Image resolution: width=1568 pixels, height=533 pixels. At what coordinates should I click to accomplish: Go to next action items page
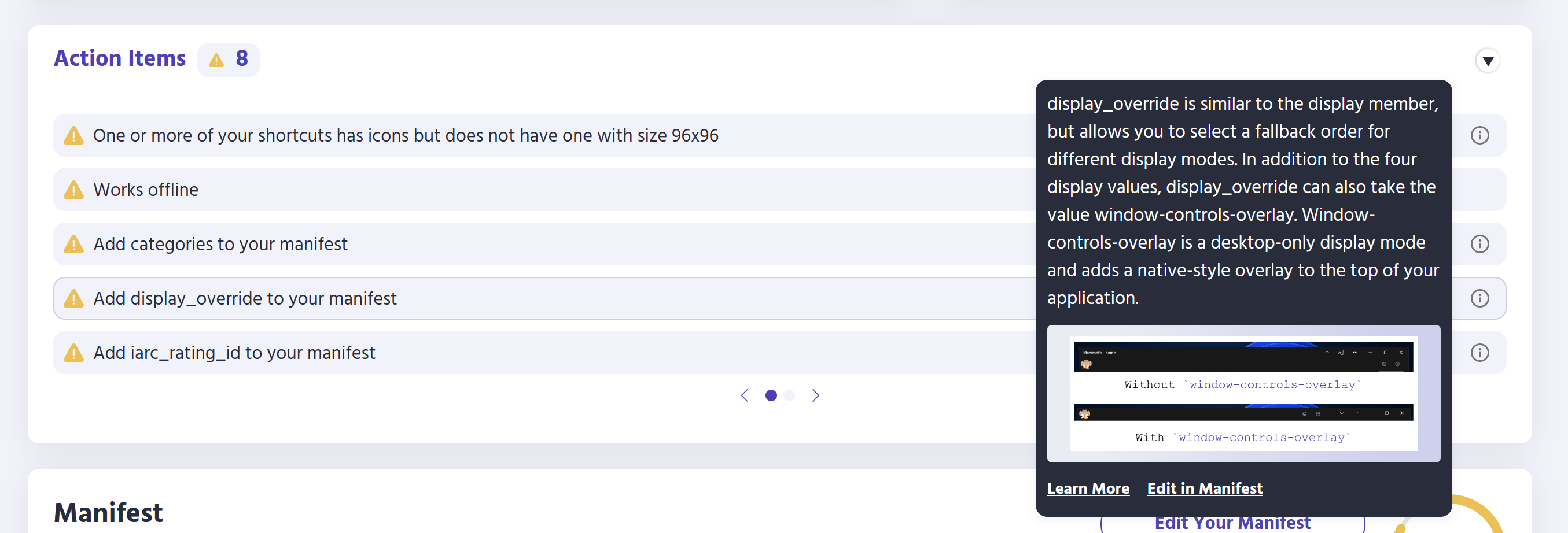(x=816, y=395)
